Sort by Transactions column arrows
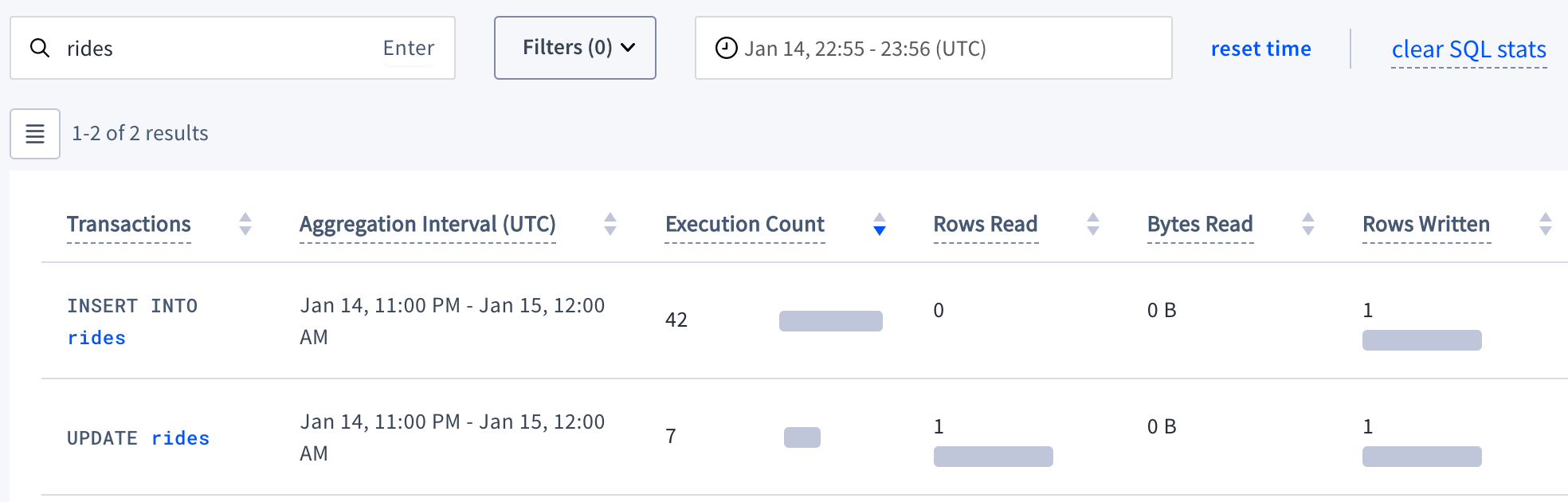Viewport: 1568px width, 502px height. point(245,225)
